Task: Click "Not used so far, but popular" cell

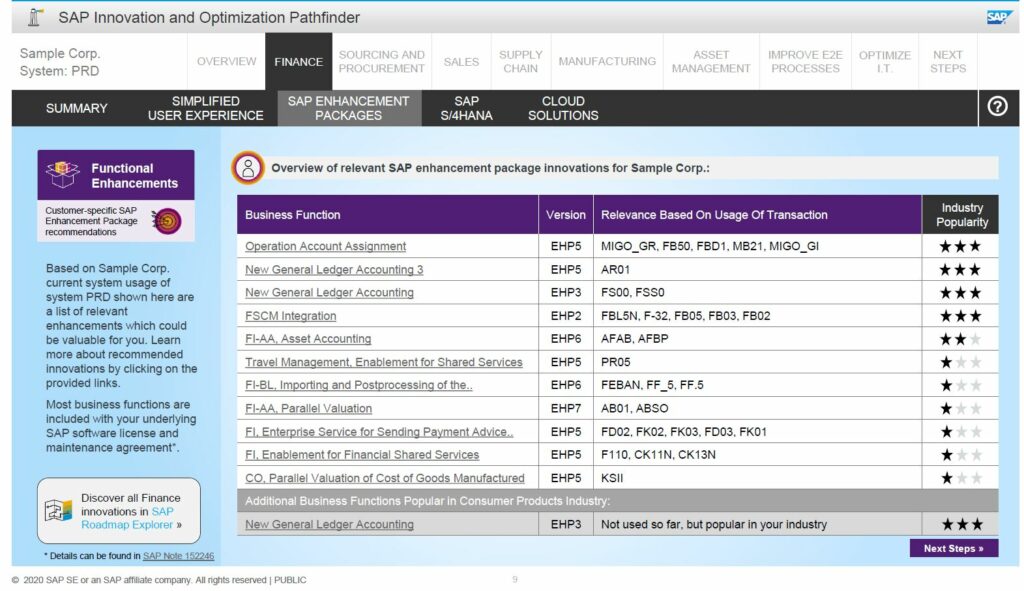Action: pyautogui.click(x=758, y=524)
